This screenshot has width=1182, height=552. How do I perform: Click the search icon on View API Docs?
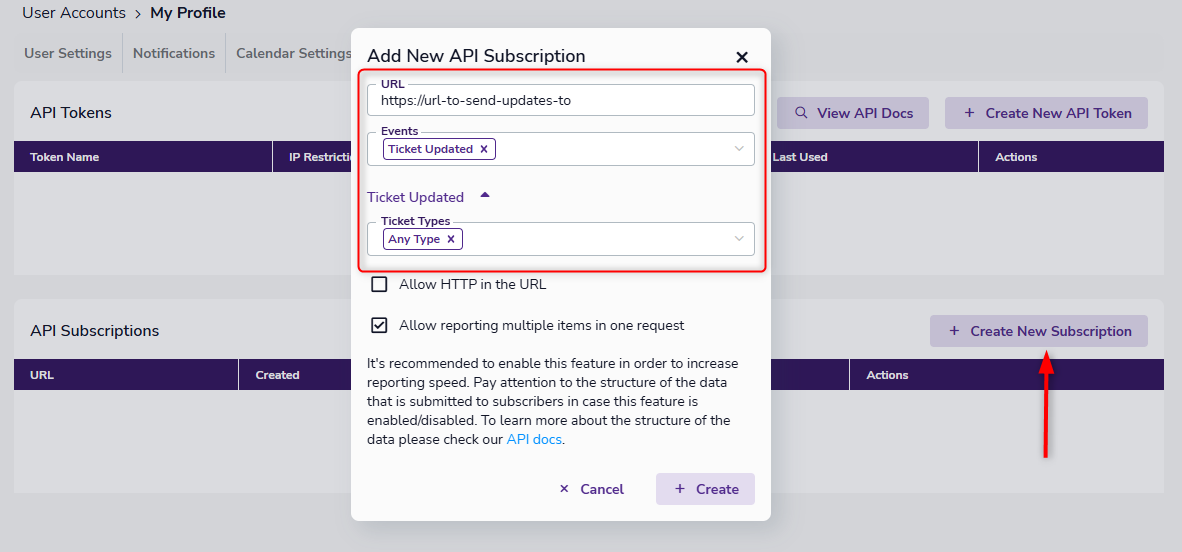pos(801,113)
